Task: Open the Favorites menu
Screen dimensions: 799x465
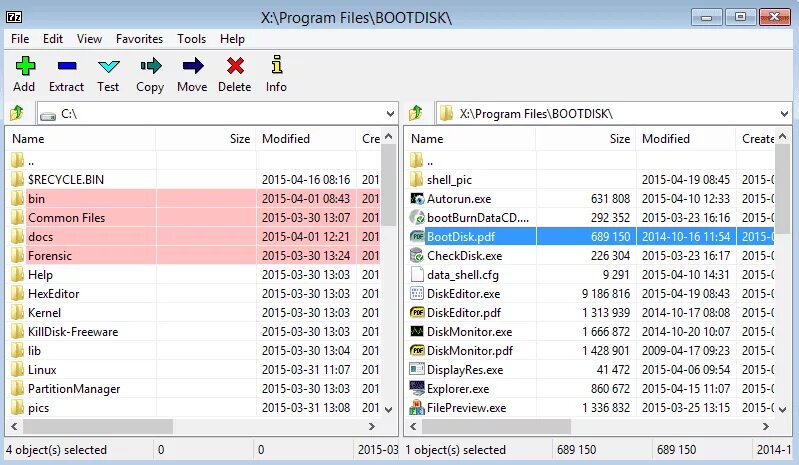Action: (139, 39)
